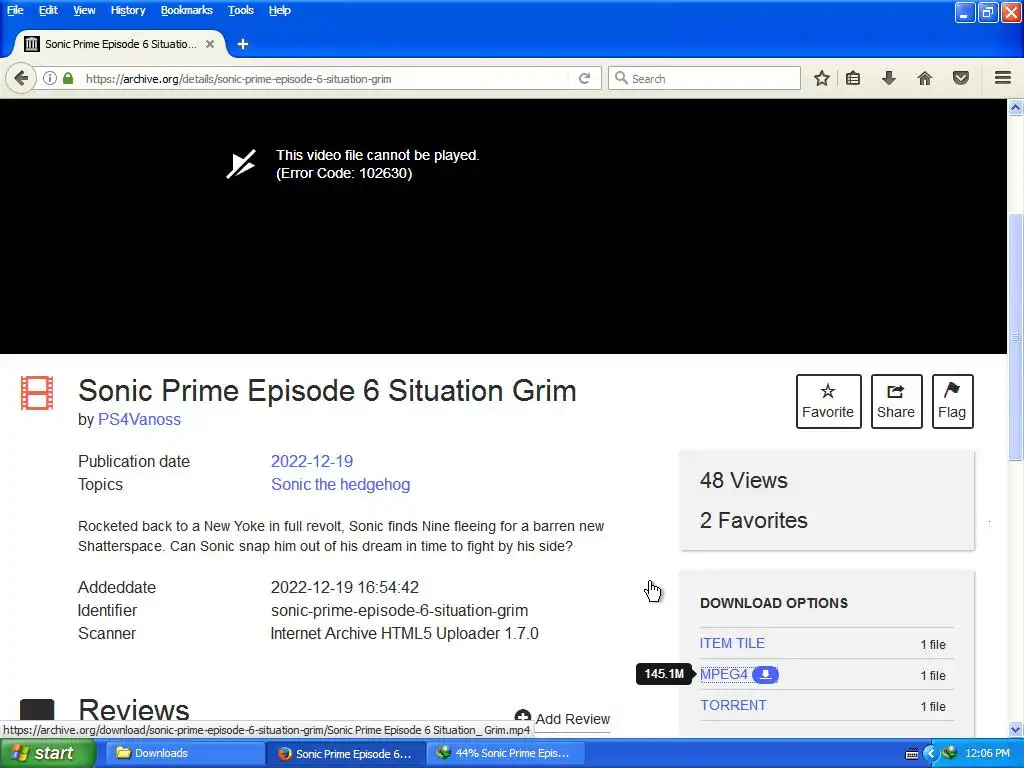Click the MPEG4 blue download icon
Screen dimensions: 1024x768
(x=765, y=675)
